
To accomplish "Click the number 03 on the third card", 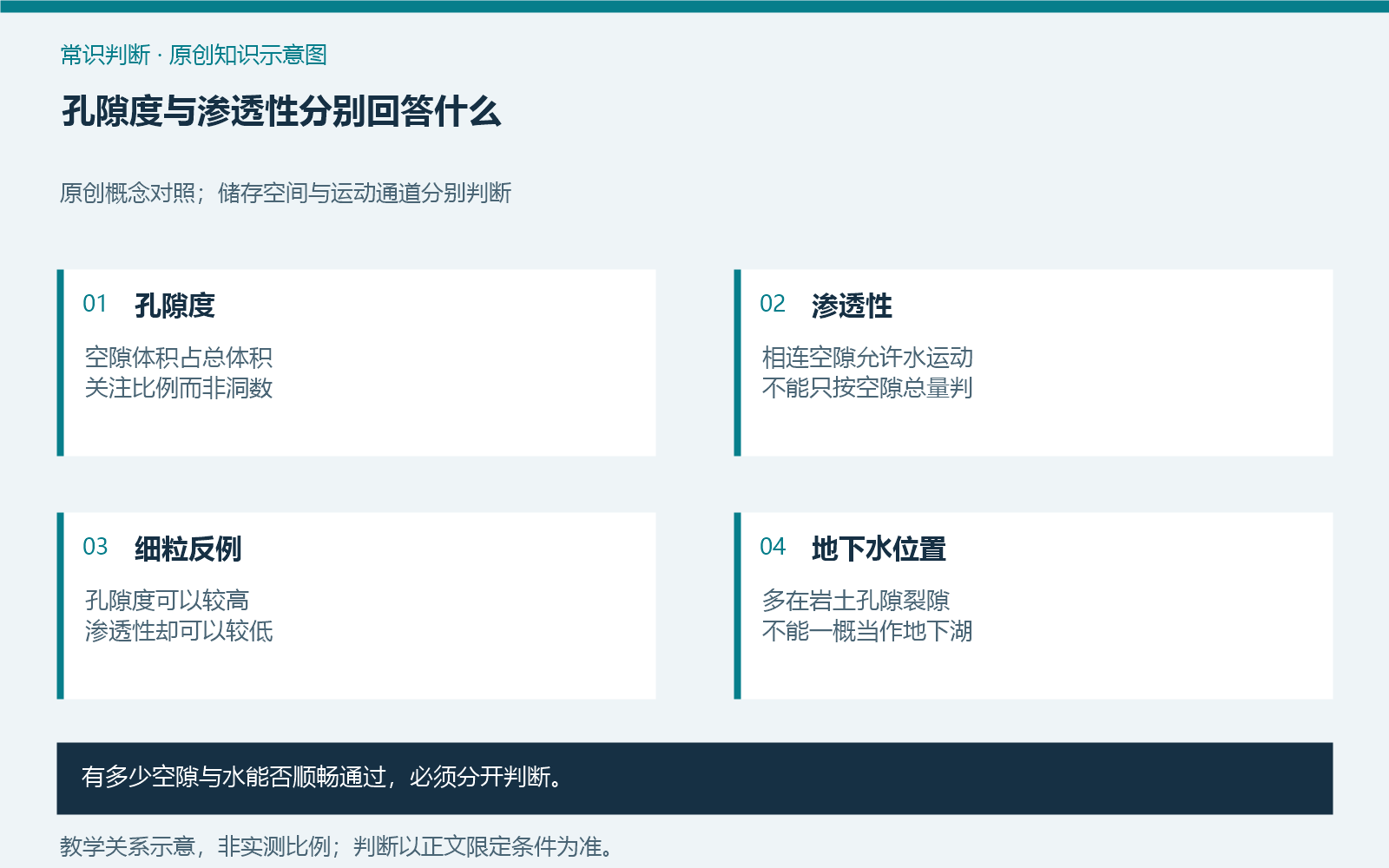I will (95, 547).
